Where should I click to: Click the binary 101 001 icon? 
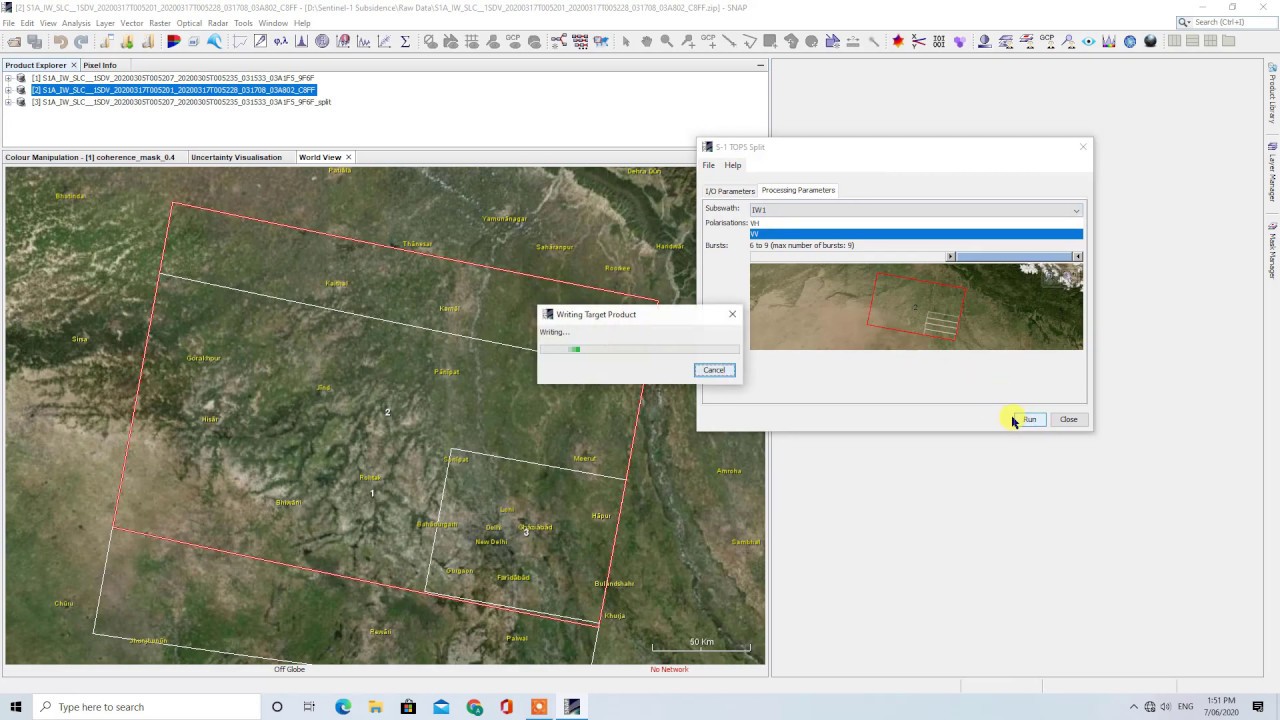click(x=939, y=41)
